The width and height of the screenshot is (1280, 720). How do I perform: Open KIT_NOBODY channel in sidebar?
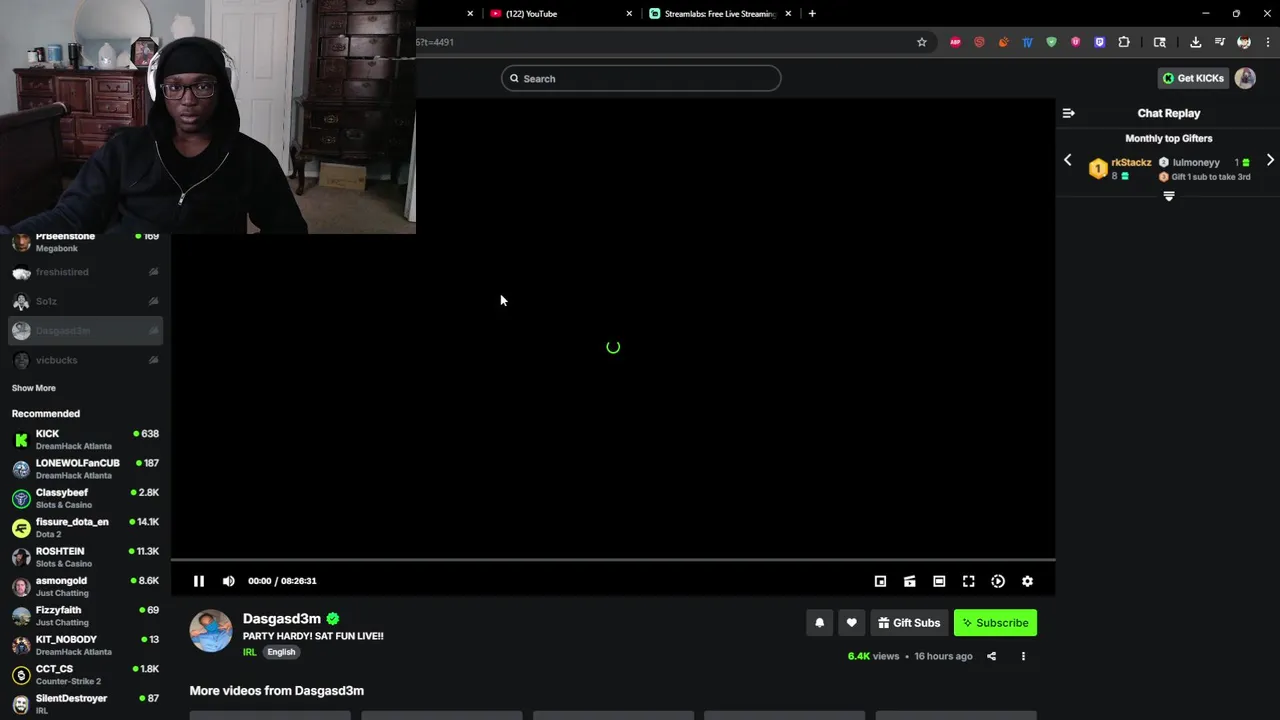tap(85, 645)
